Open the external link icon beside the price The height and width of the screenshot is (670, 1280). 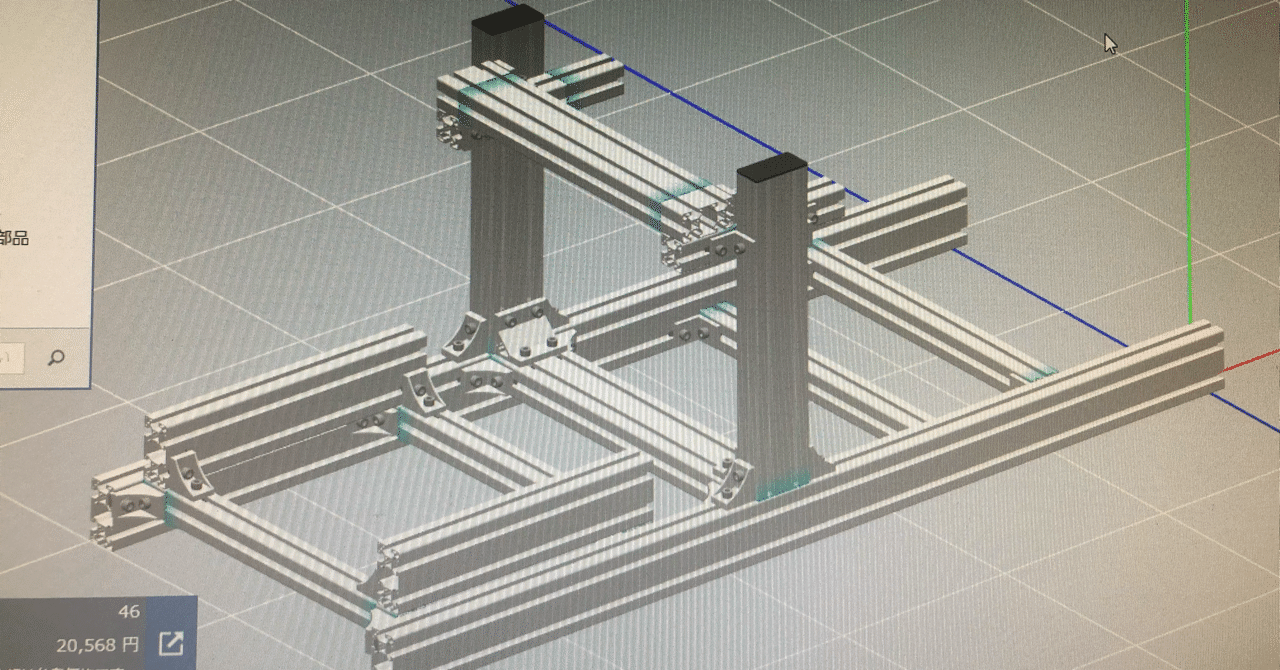coord(171,643)
